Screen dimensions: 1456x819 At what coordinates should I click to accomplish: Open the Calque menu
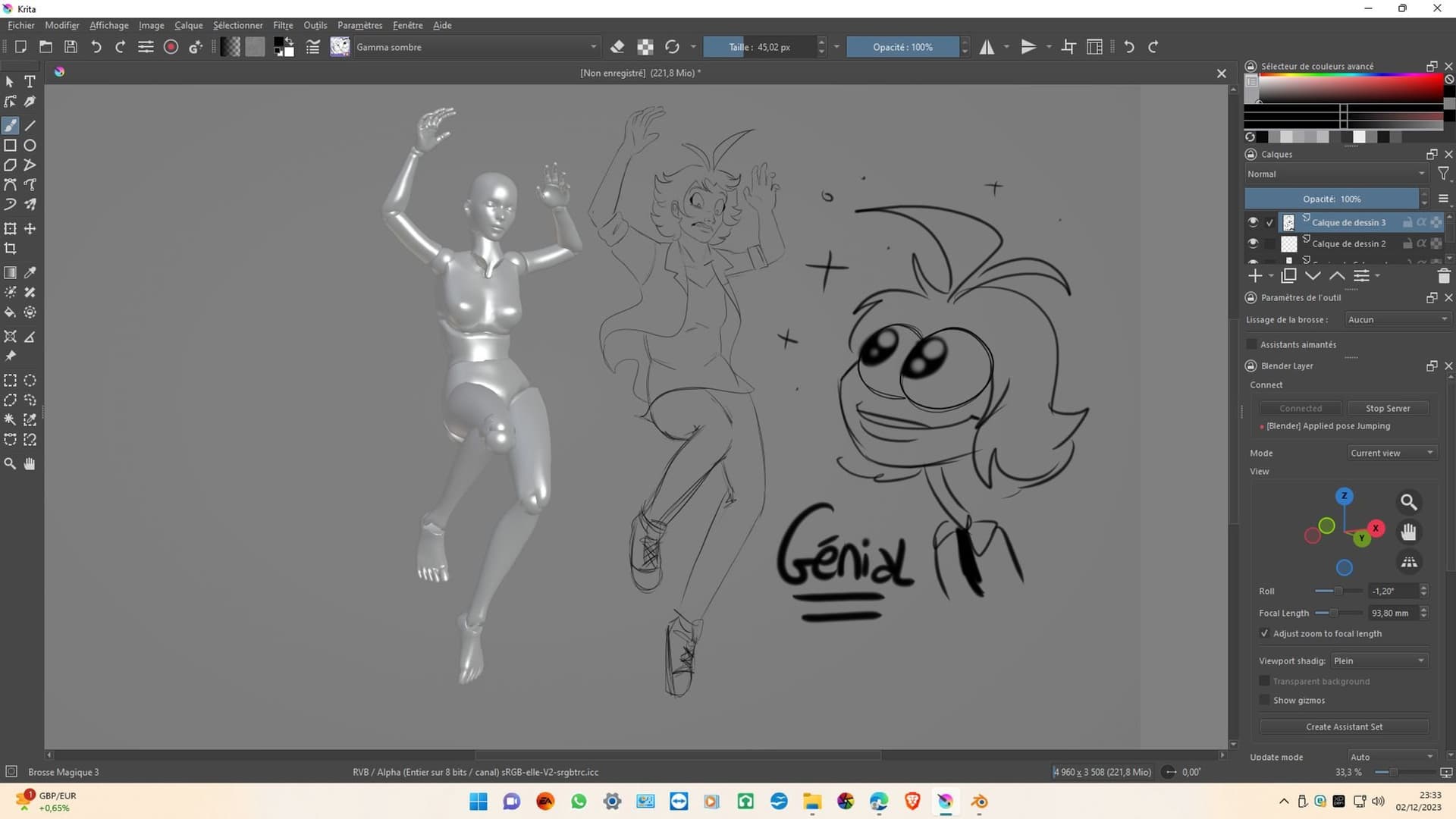coord(188,25)
